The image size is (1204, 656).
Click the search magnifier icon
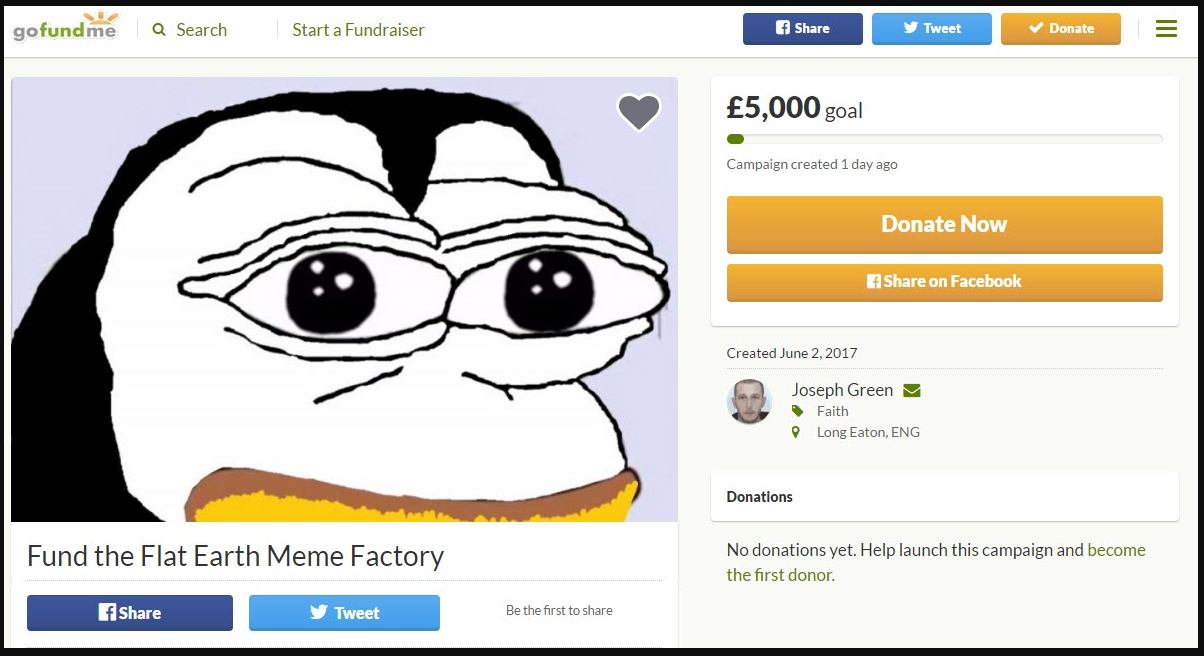click(159, 30)
